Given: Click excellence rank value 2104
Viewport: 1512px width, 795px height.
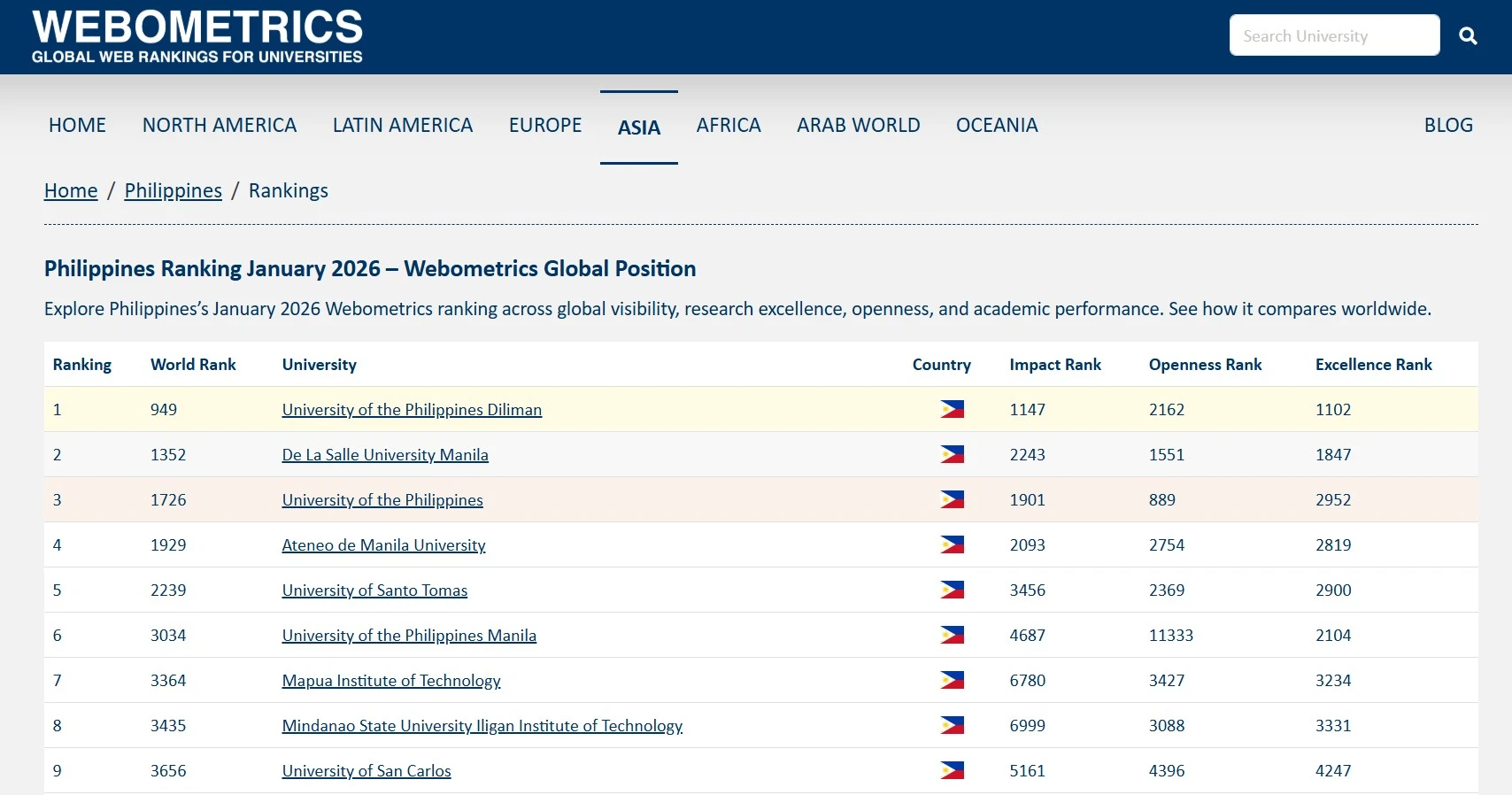Looking at the screenshot, I should 1333,635.
